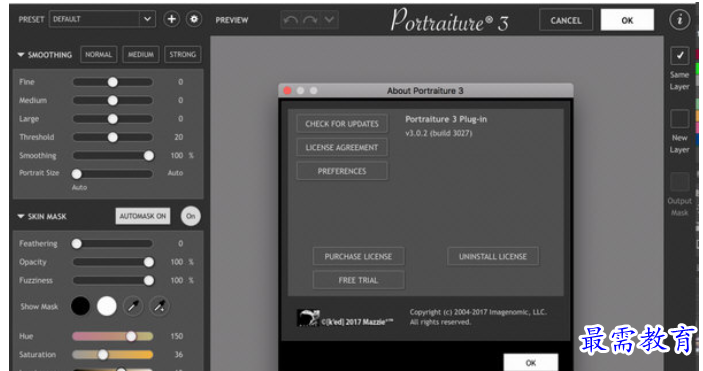This screenshot has height=371, width=703.
Task: Click the Hue value 150
Action: click(x=177, y=336)
